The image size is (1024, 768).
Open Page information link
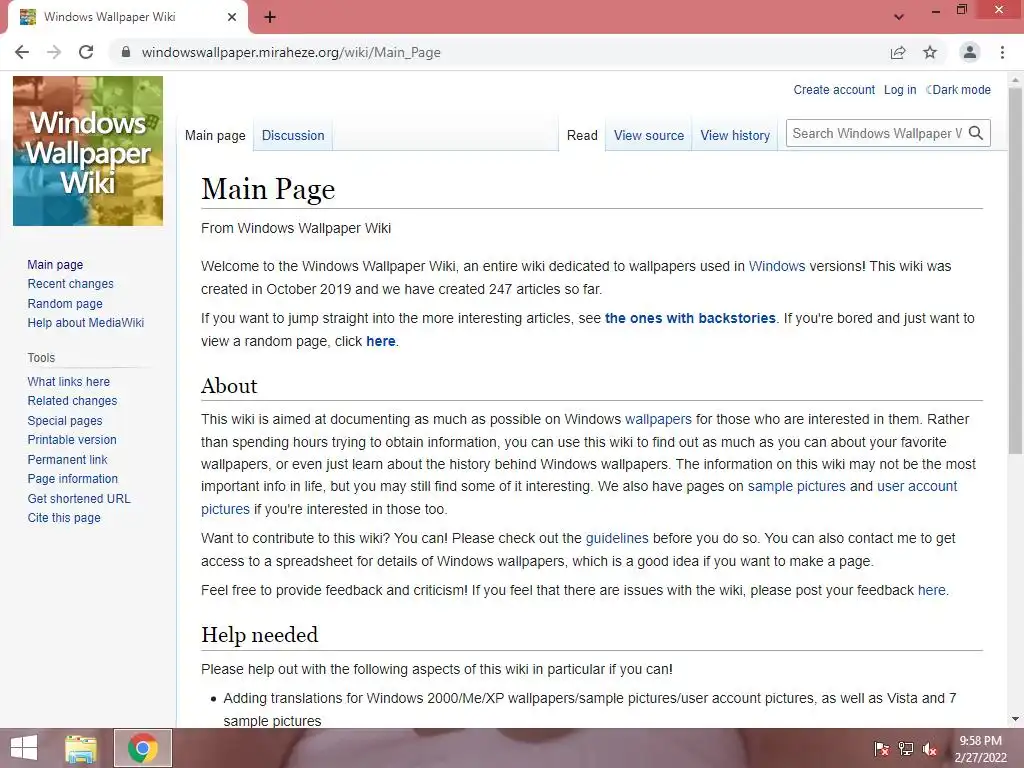[x=72, y=479]
